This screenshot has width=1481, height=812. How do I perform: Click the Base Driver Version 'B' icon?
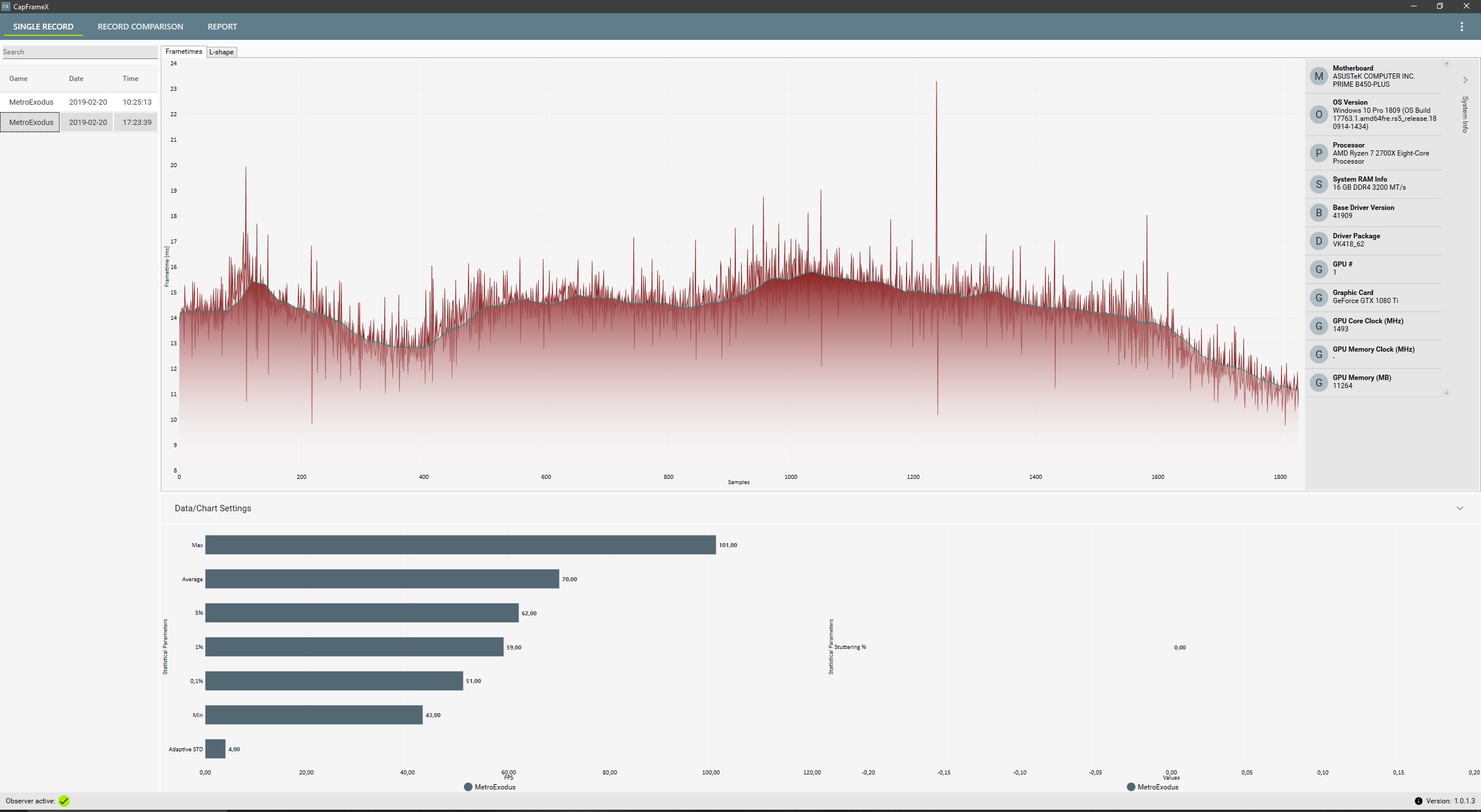tap(1318, 212)
